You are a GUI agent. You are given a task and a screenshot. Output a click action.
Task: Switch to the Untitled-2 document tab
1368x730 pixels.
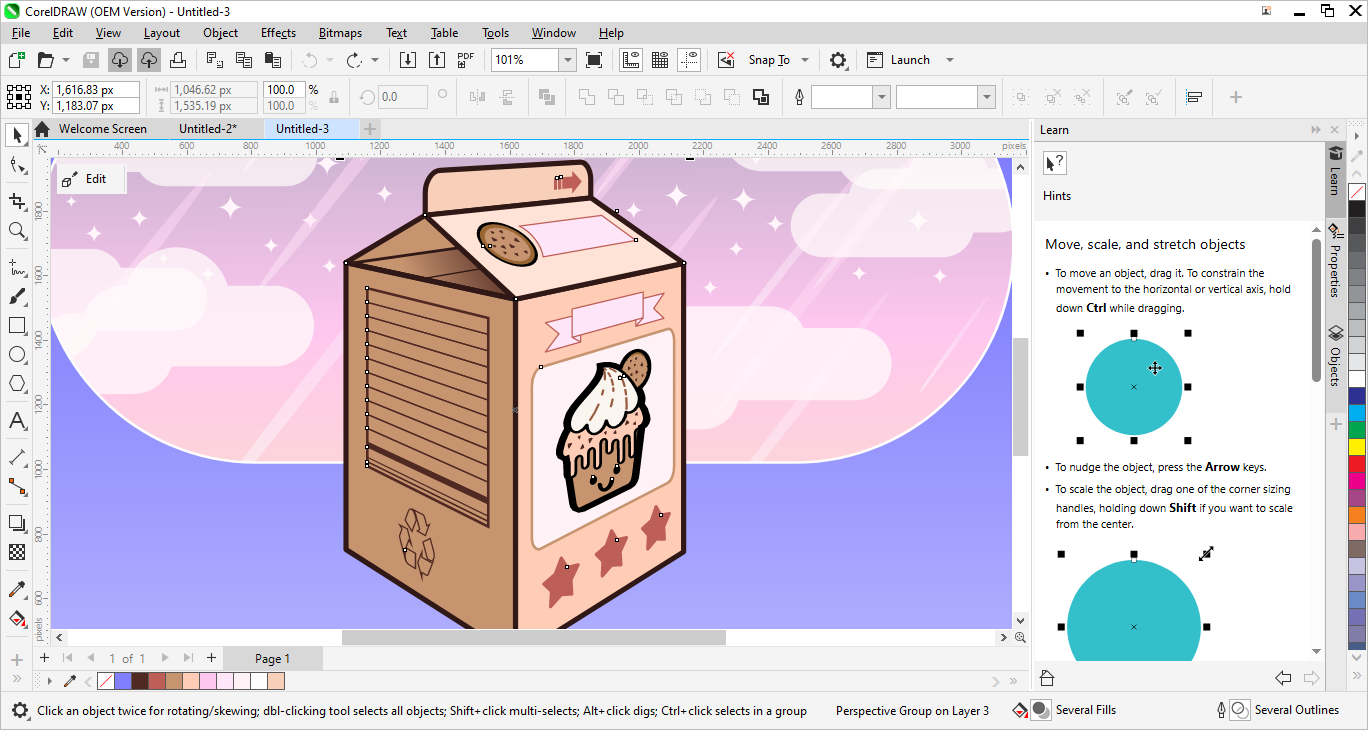click(209, 128)
